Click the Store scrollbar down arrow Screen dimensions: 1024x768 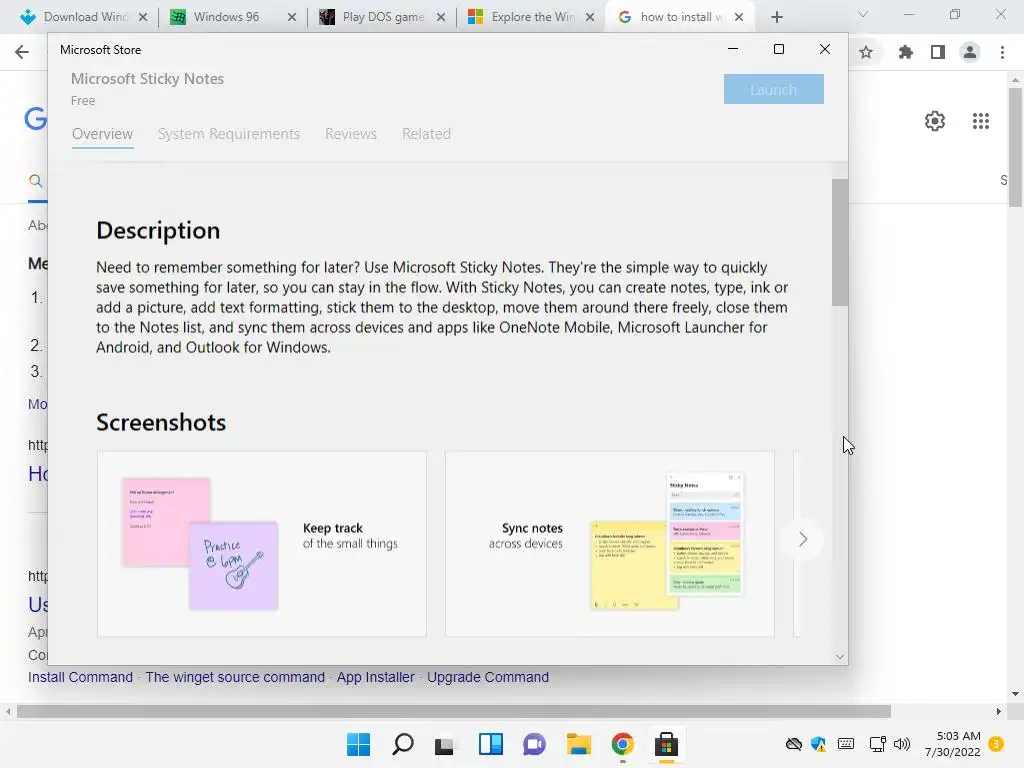pyautogui.click(x=840, y=656)
